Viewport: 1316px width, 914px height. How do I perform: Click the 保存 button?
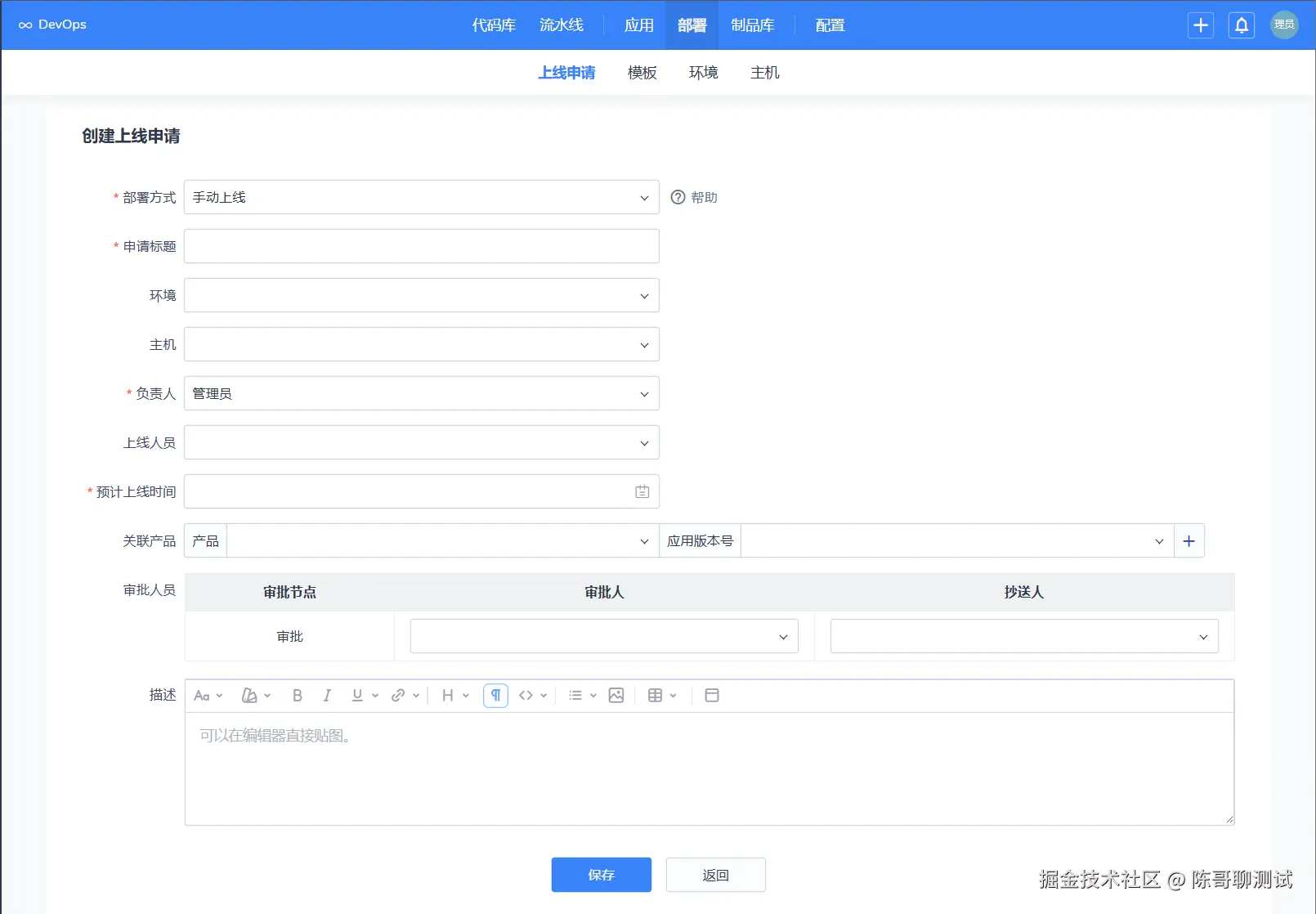(602, 875)
